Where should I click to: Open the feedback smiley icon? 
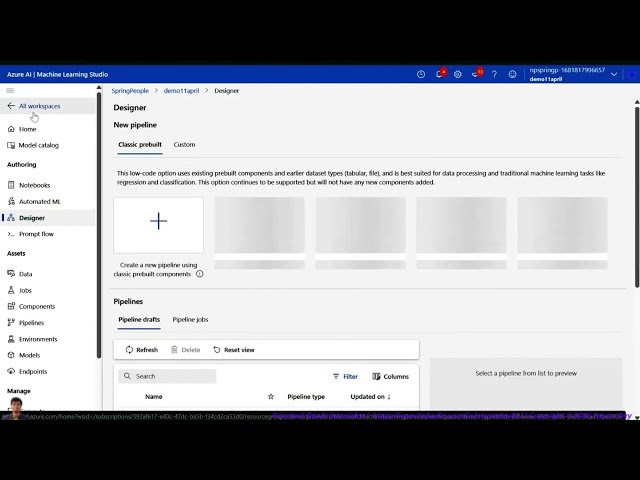(x=512, y=74)
